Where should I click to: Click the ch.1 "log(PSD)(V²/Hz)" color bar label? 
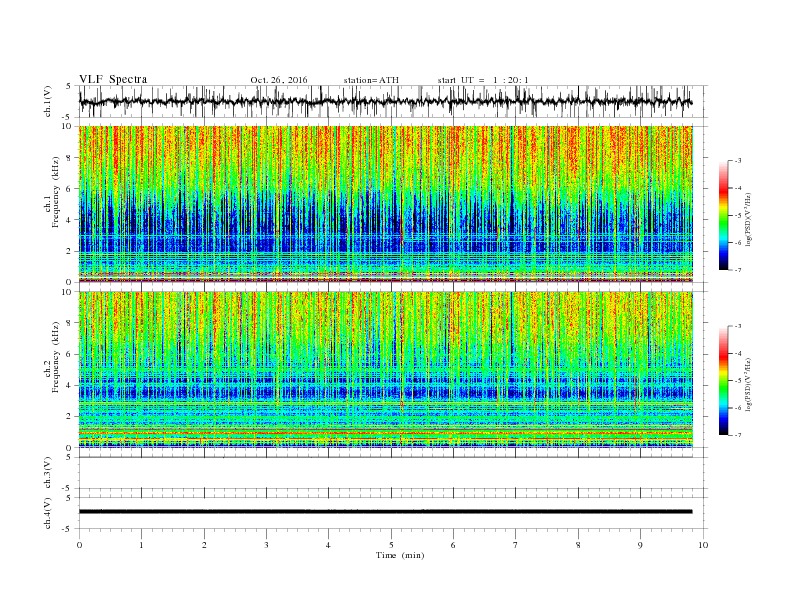pos(748,219)
